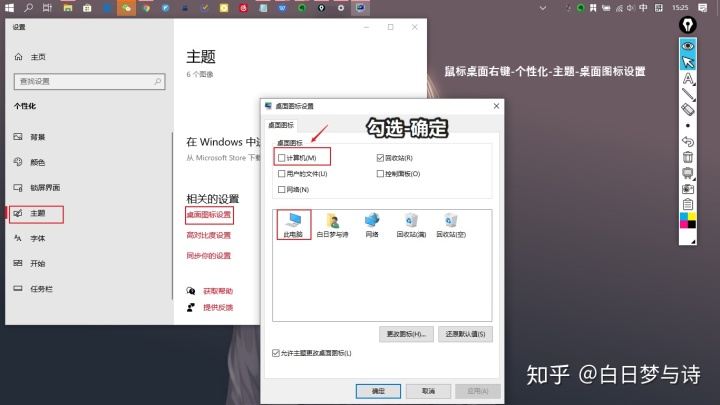
Task: Open Microsoft Store from the taskbar
Action: (87, 8)
